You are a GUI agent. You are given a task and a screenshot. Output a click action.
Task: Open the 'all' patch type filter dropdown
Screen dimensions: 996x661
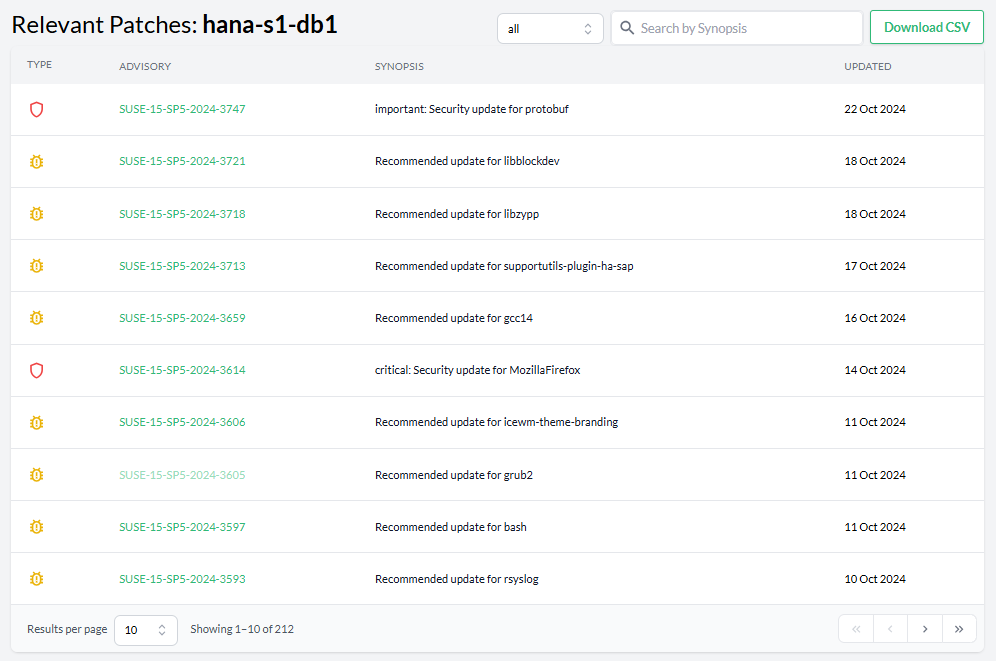click(550, 29)
